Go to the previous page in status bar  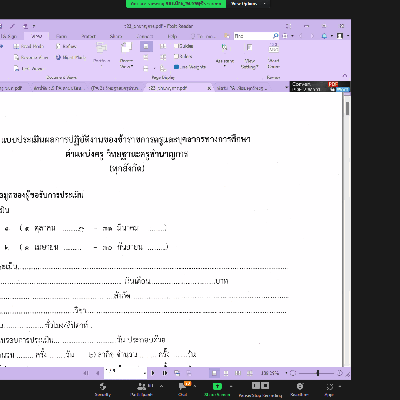click(98, 373)
